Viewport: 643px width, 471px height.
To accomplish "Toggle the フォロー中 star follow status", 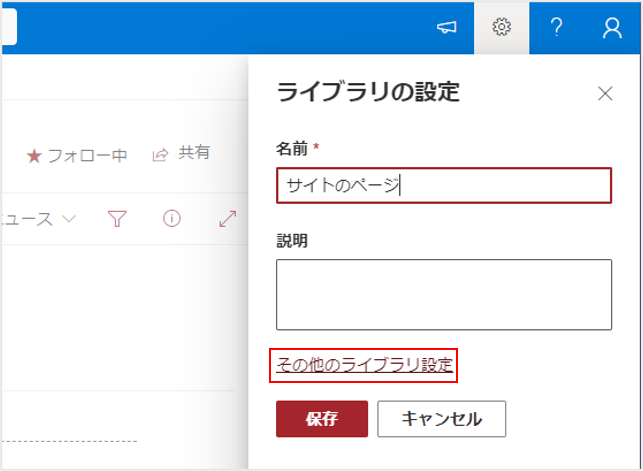I will pos(76,155).
